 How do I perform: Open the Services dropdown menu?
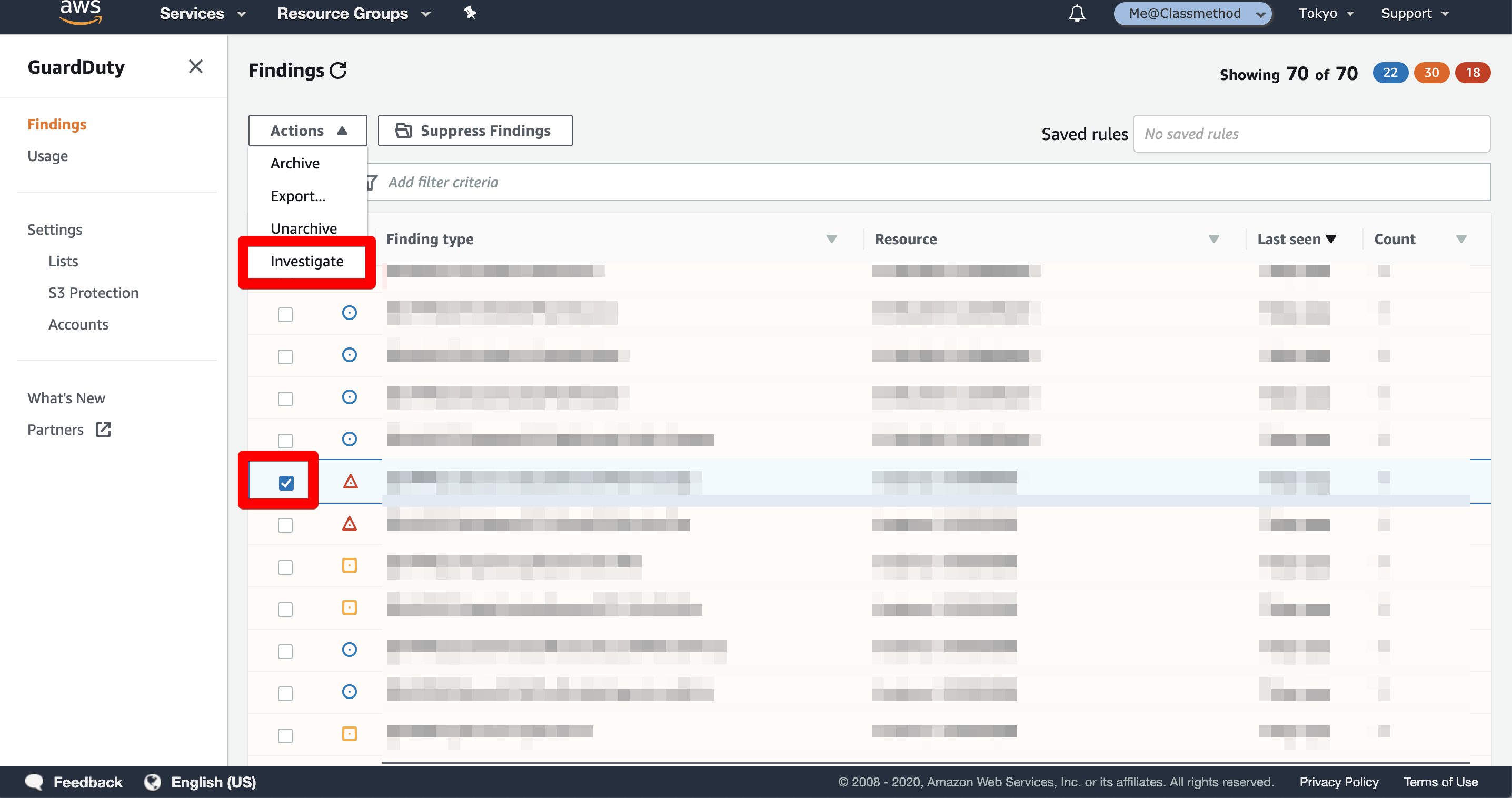[x=203, y=14]
